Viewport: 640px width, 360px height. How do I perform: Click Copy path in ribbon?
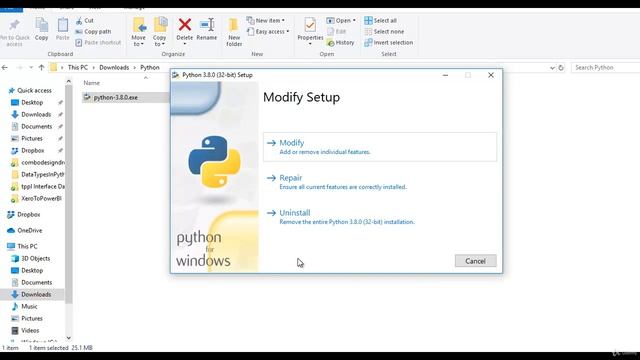tap(93, 31)
